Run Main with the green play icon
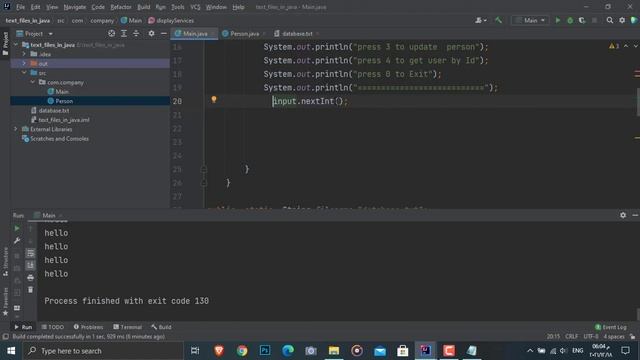The height and width of the screenshot is (360, 640). 558,20
